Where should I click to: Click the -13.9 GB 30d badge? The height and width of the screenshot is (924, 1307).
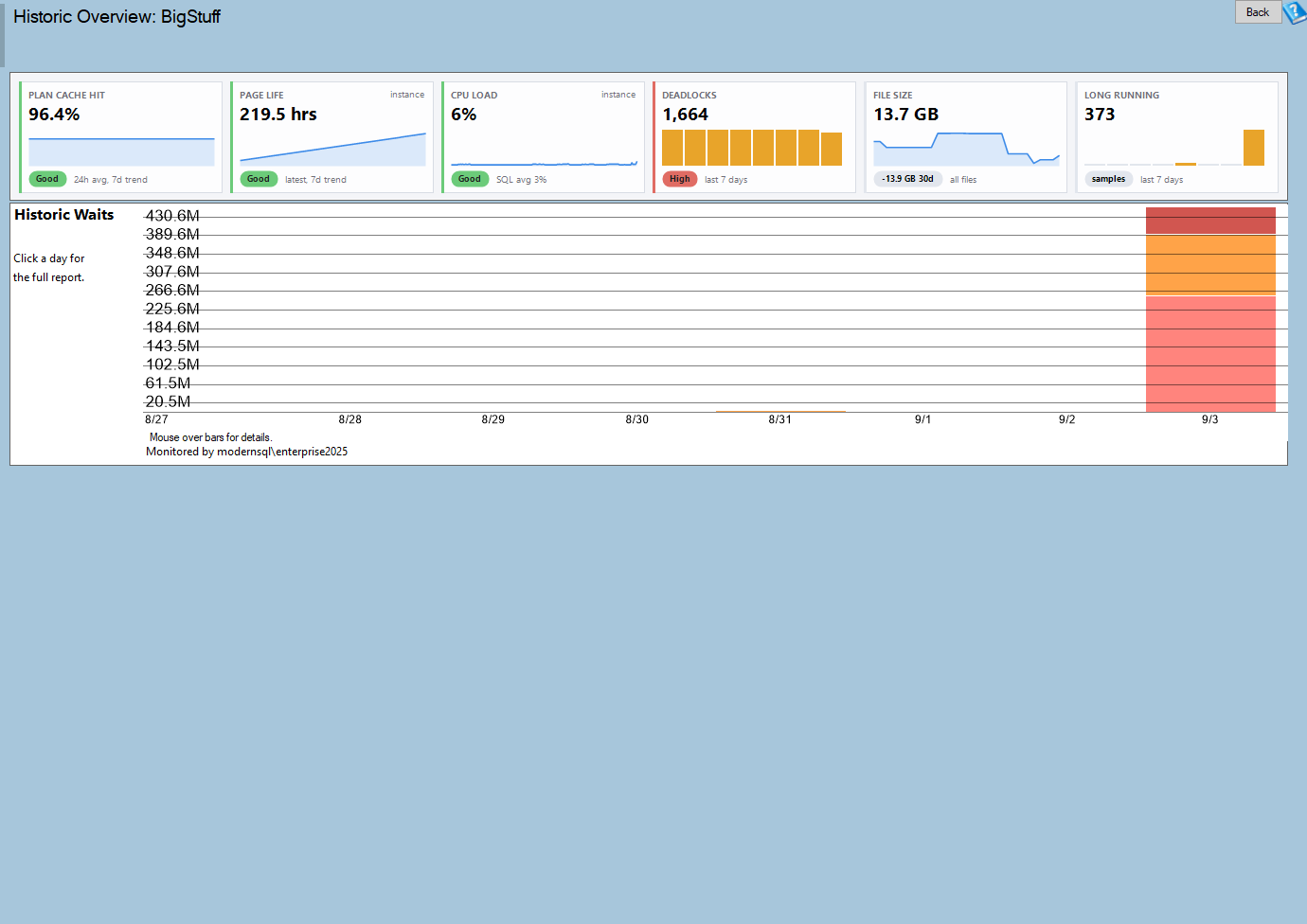pos(907,179)
